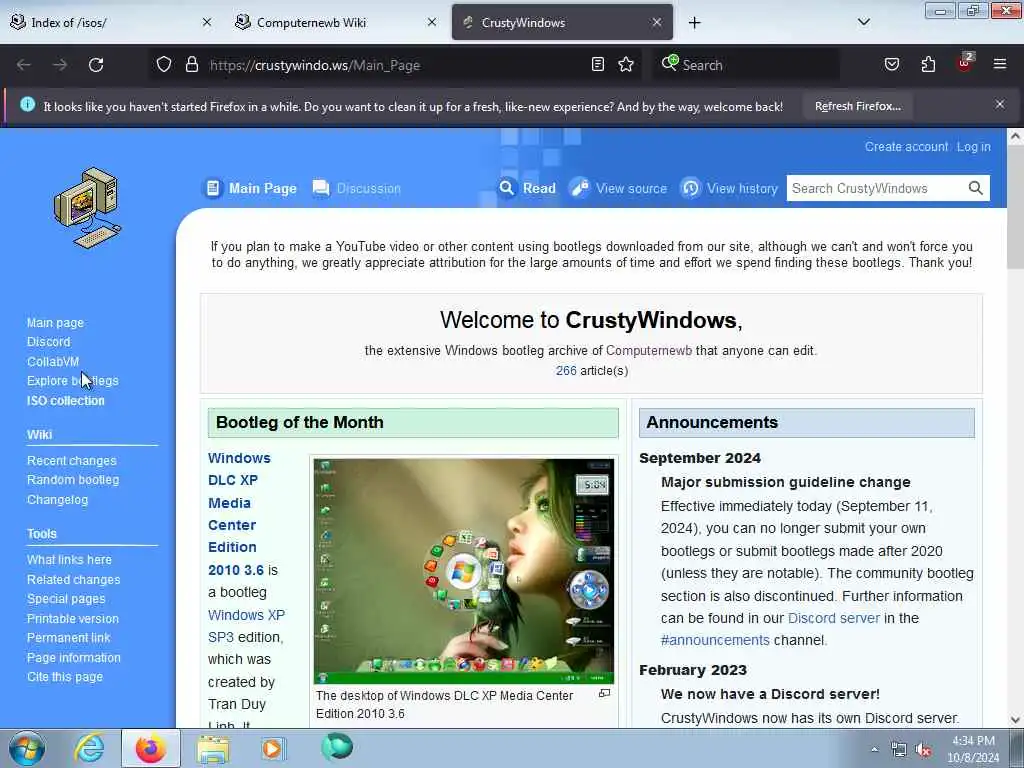
Task: Open the Discussion wiki tab
Action: [357, 188]
